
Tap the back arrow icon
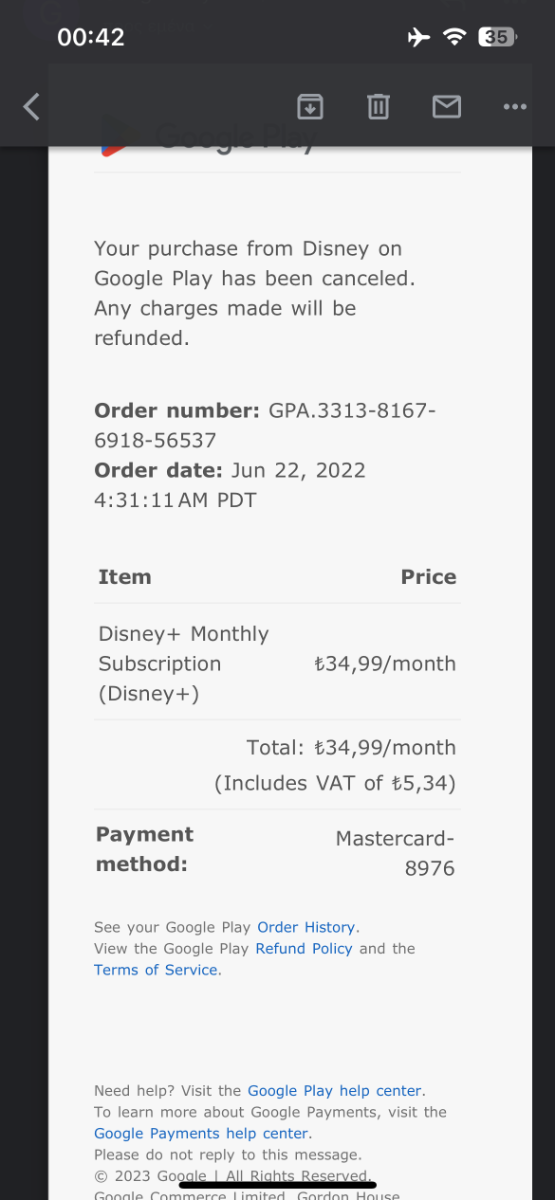click(x=31, y=107)
